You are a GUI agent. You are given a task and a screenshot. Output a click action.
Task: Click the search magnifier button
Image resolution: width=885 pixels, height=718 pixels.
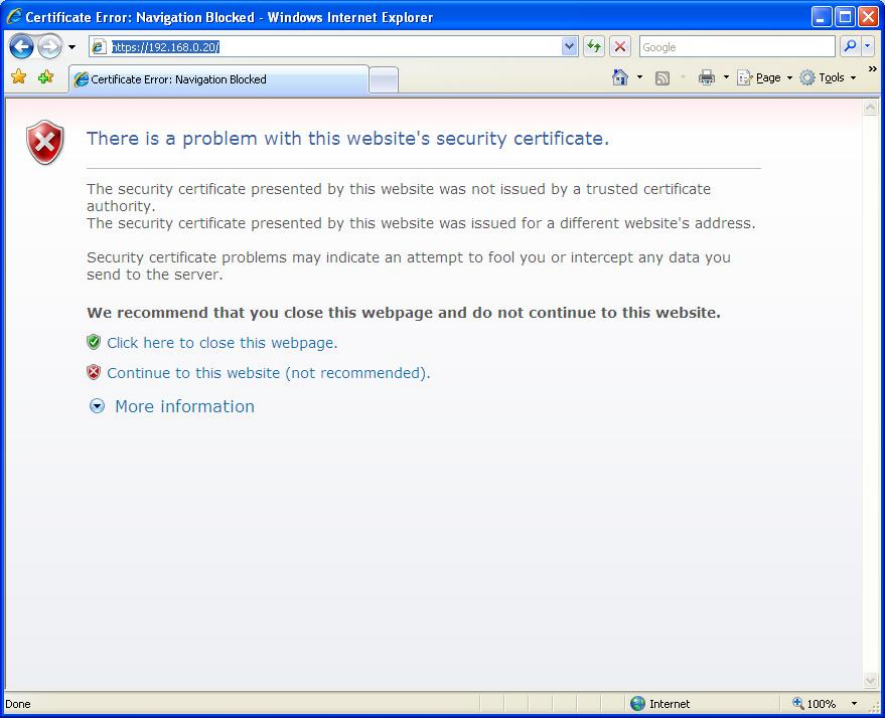[850, 47]
